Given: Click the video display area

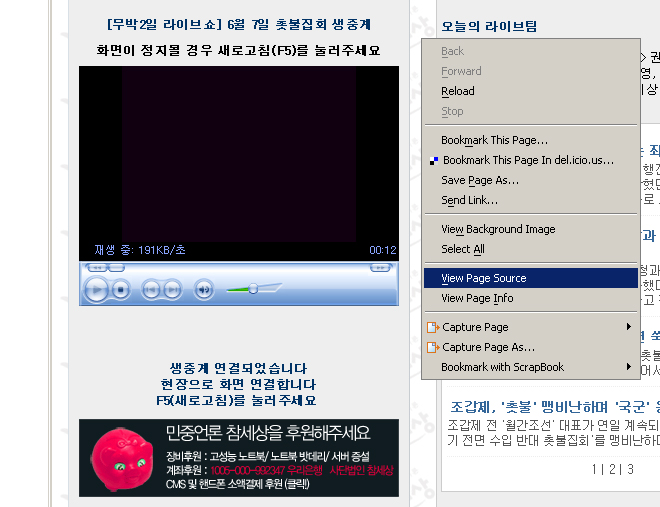Looking at the screenshot, I should click(x=239, y=154).
